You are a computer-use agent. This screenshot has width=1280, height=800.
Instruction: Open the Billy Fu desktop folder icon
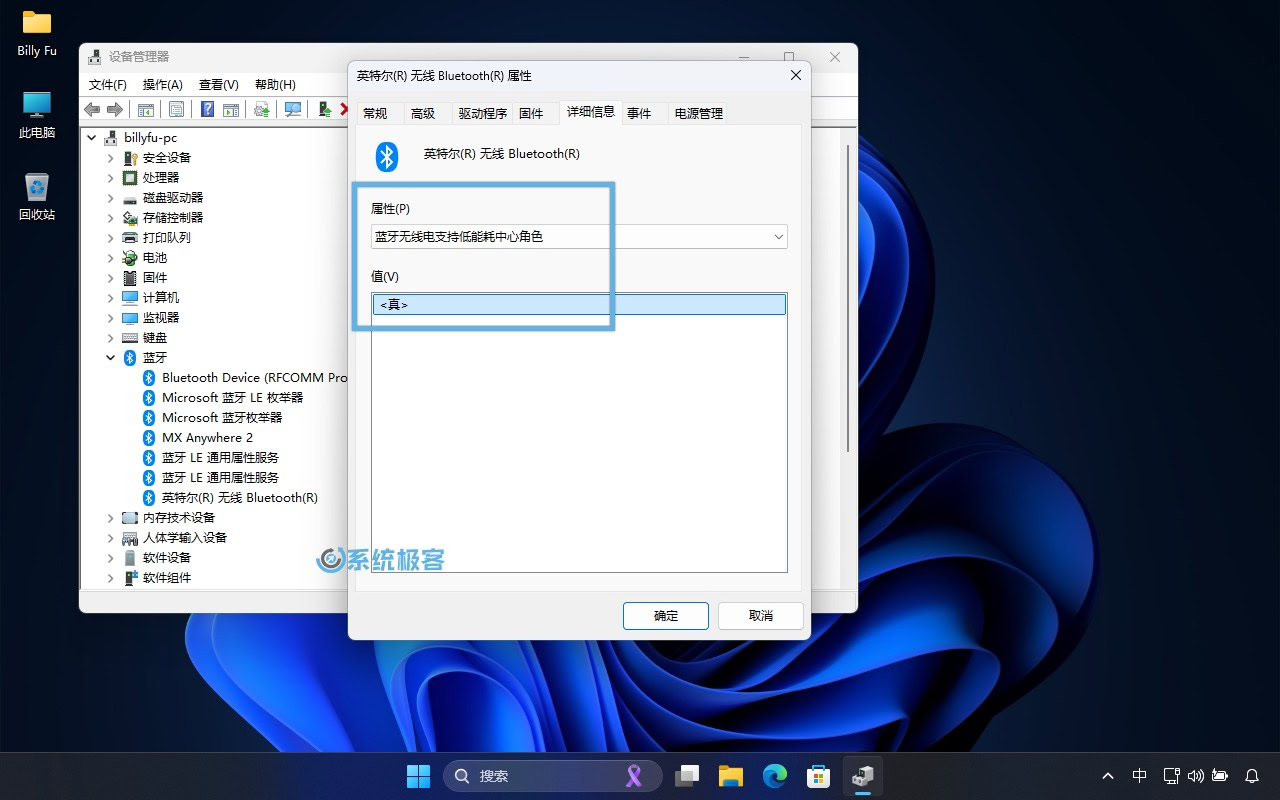click(37, 22)
